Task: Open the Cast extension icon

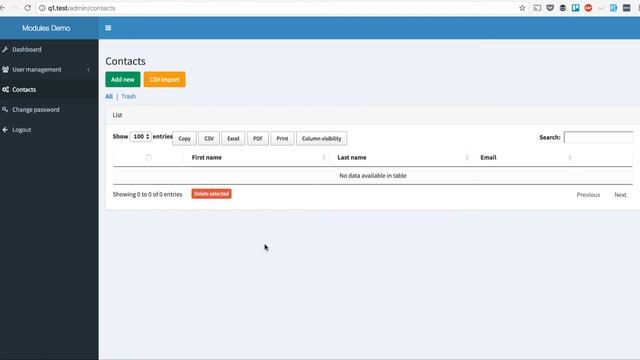Action: 537,8
